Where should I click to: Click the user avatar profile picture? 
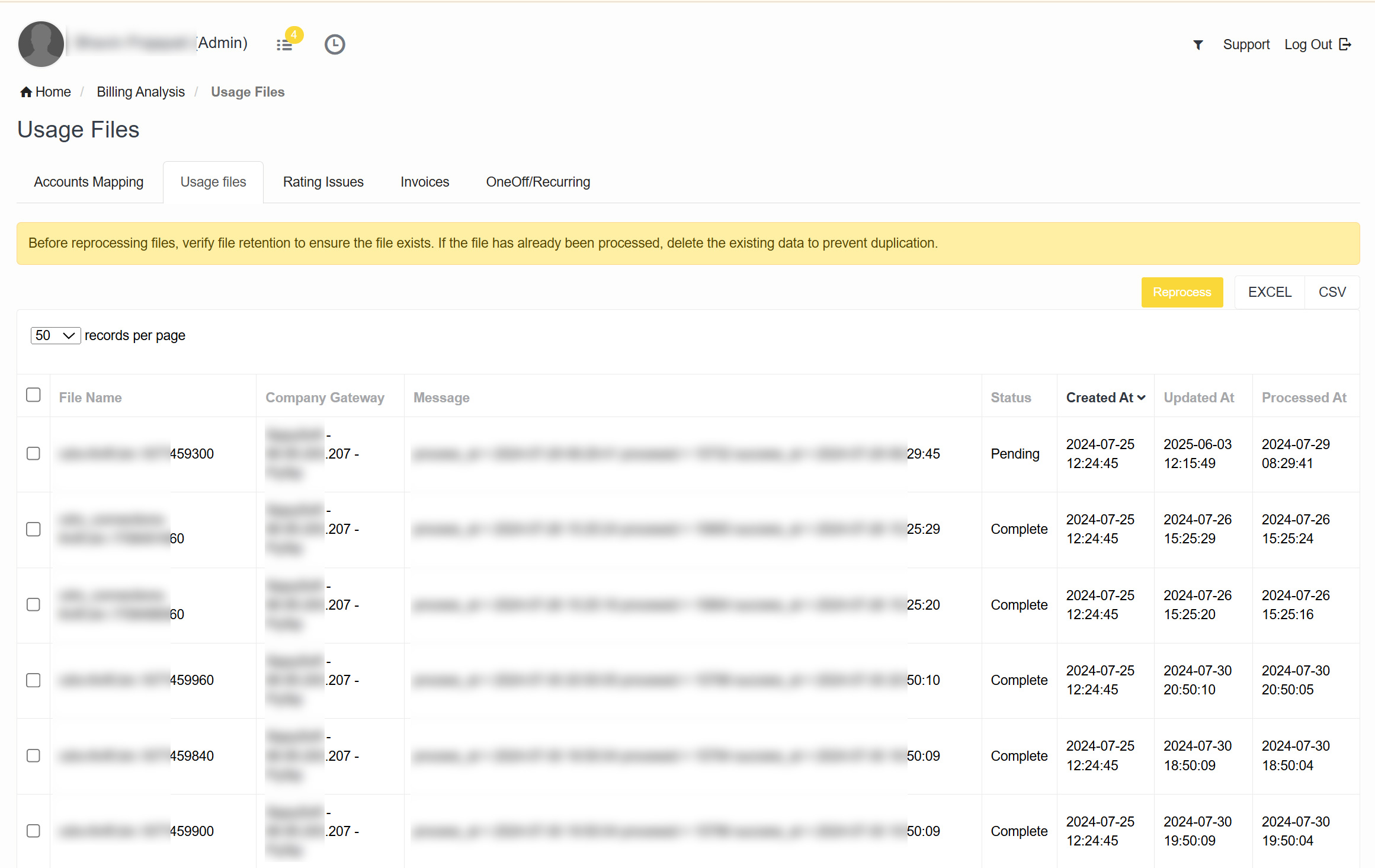pos(41,44)
